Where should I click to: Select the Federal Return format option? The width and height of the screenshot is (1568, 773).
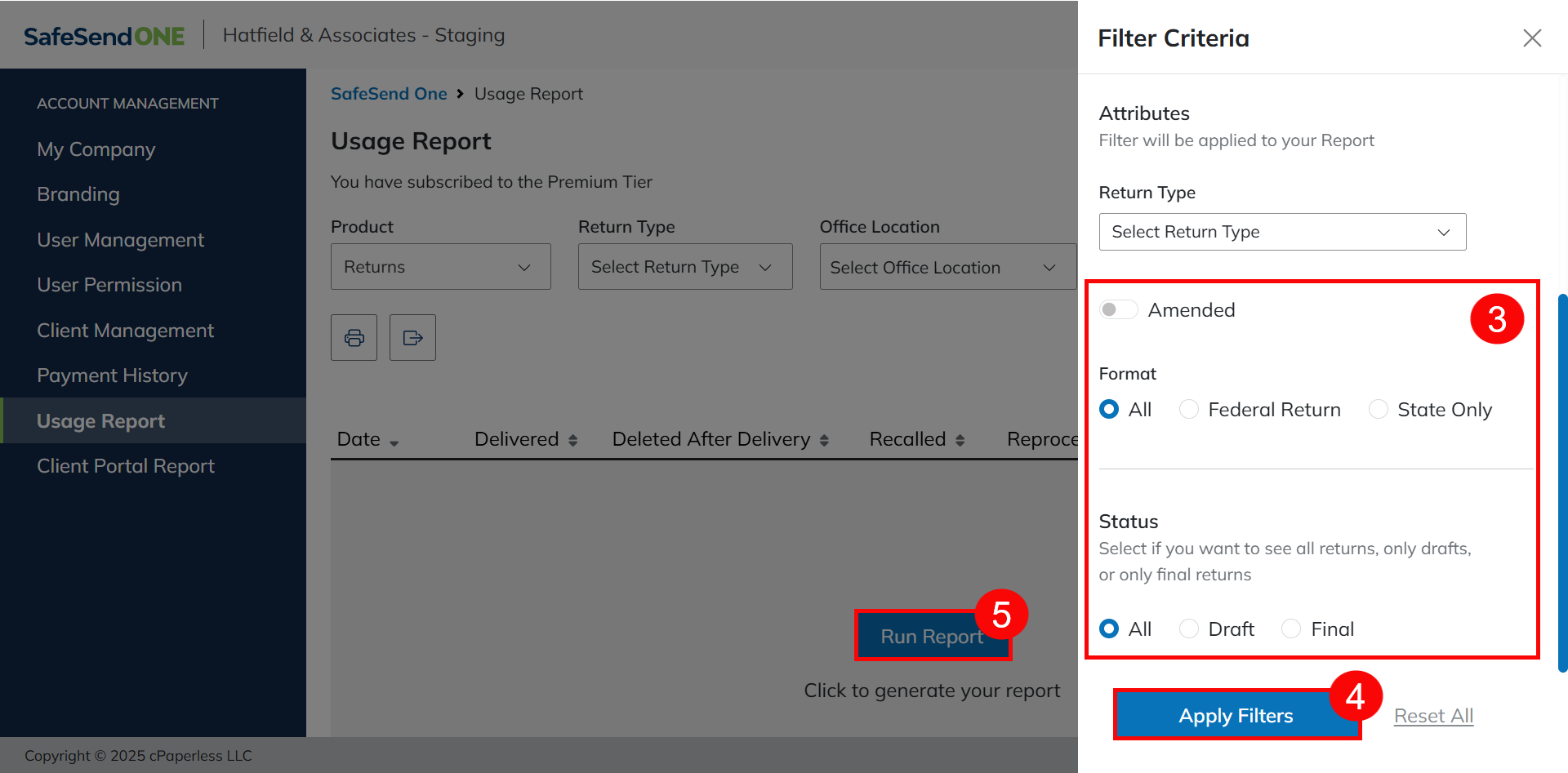point(1189,409)
